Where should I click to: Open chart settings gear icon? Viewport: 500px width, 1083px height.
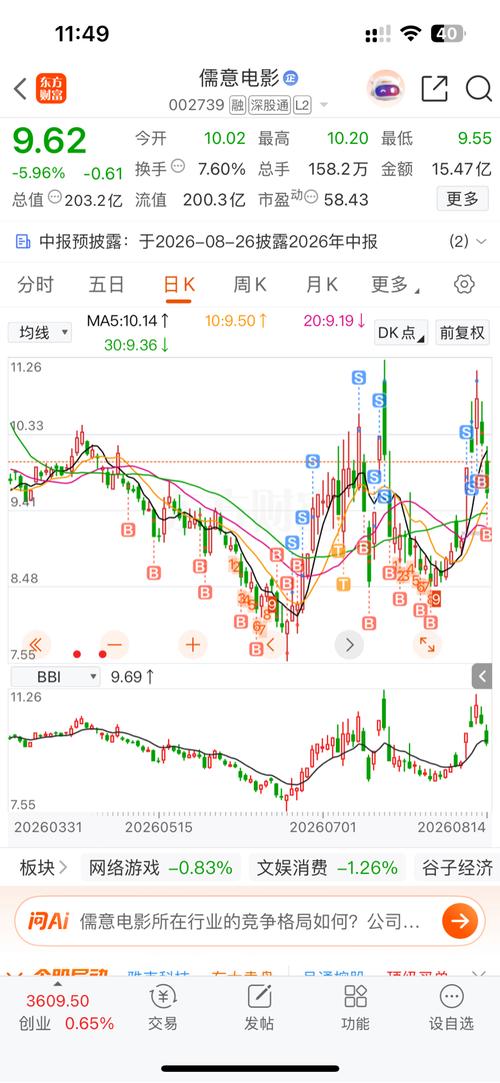pos(464,284)
